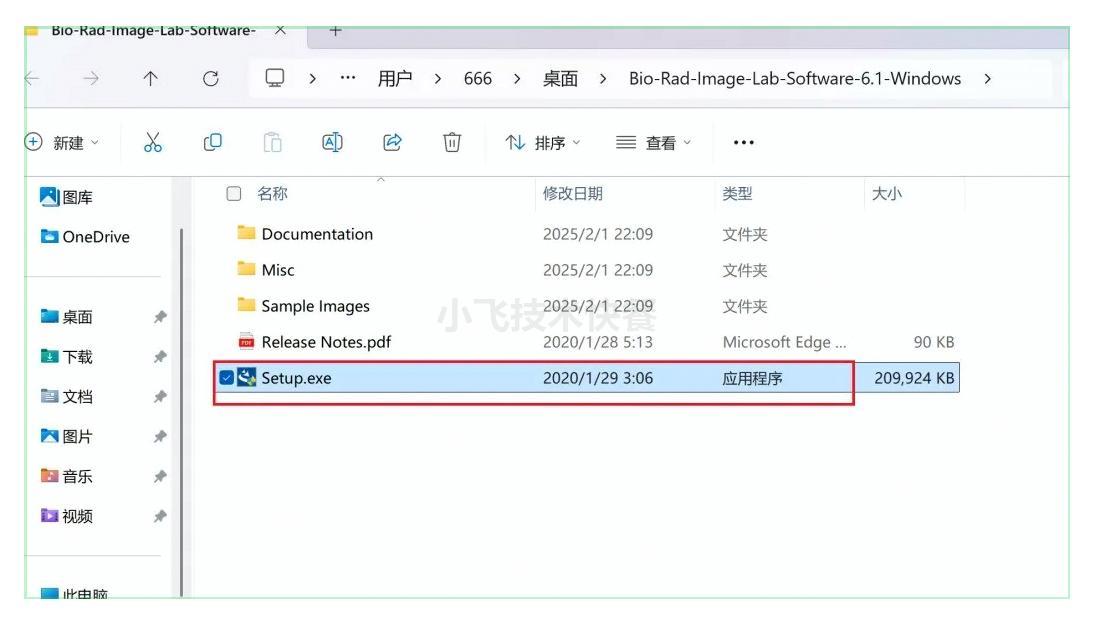Select the Misc folder name
This screenshot has width=1094, height=626.
278,270
